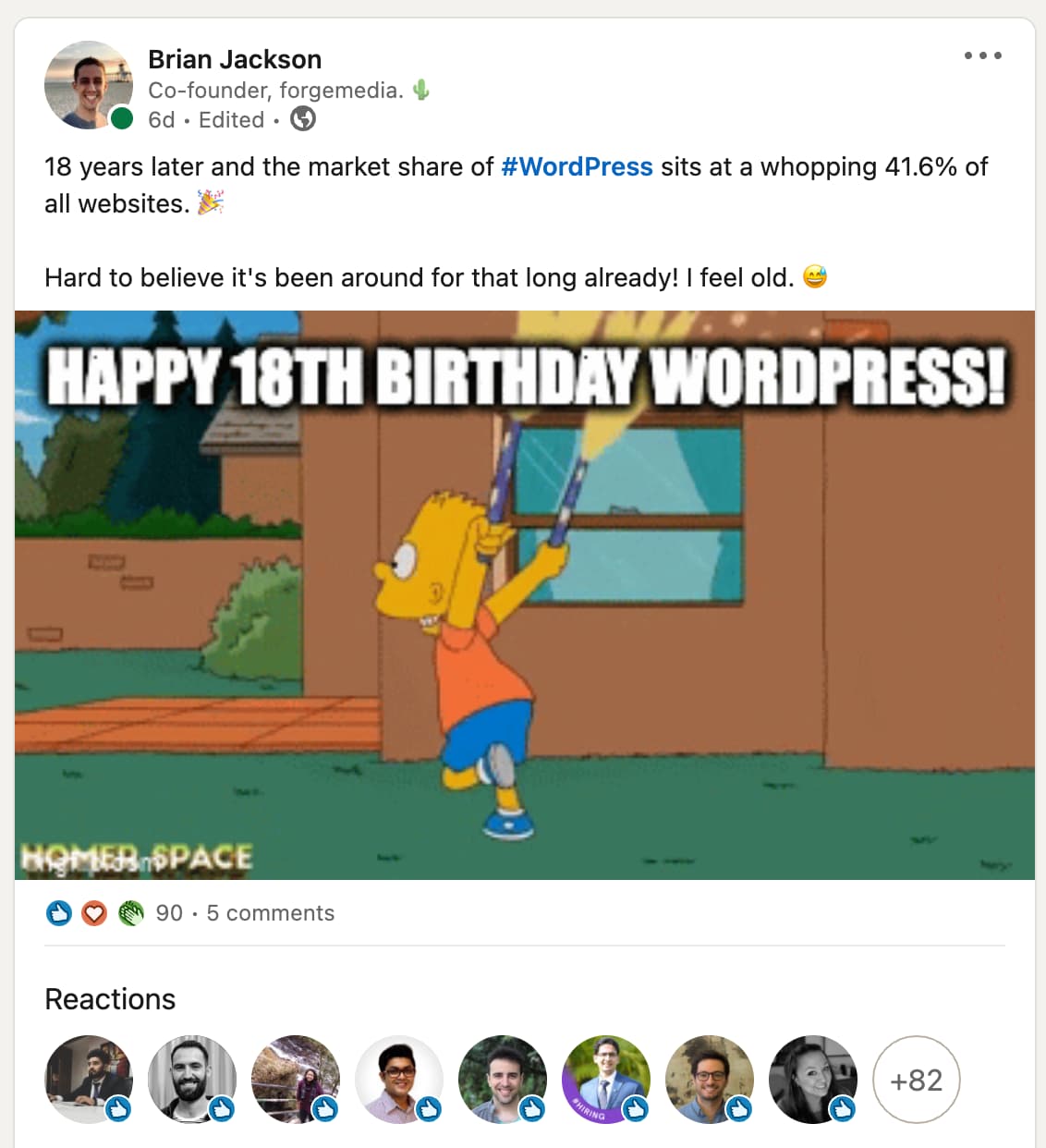The image size is (1046, 1148).
Task: Click the first reactor avatar with turban
Action: [88, 1079]
